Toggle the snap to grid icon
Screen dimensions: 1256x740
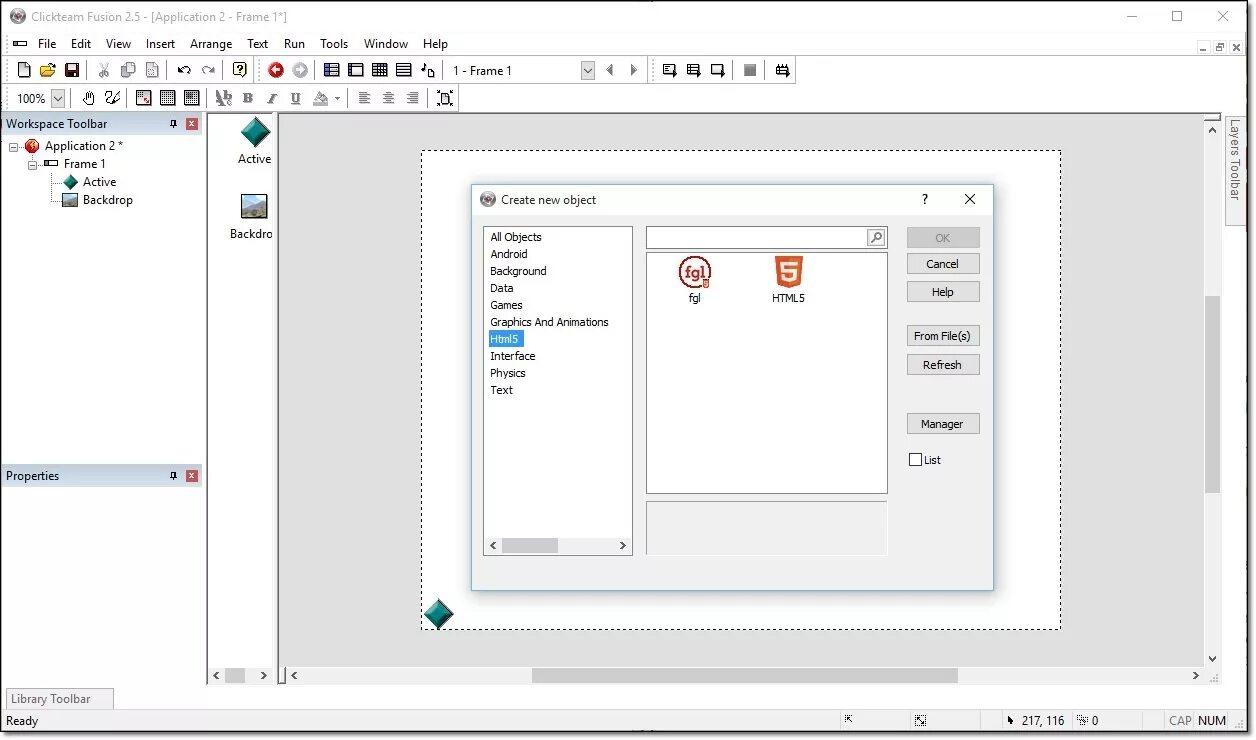[x=192, y=98]
